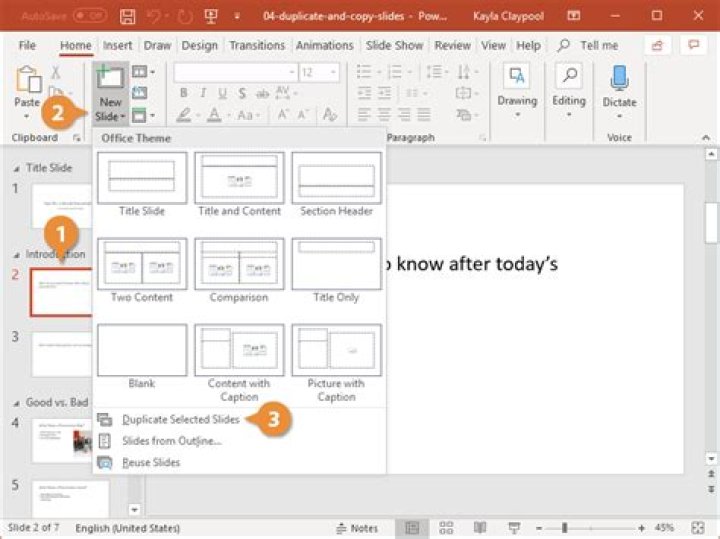
Task: Click the Bold formatting button
Action: [x=184, y=93]
